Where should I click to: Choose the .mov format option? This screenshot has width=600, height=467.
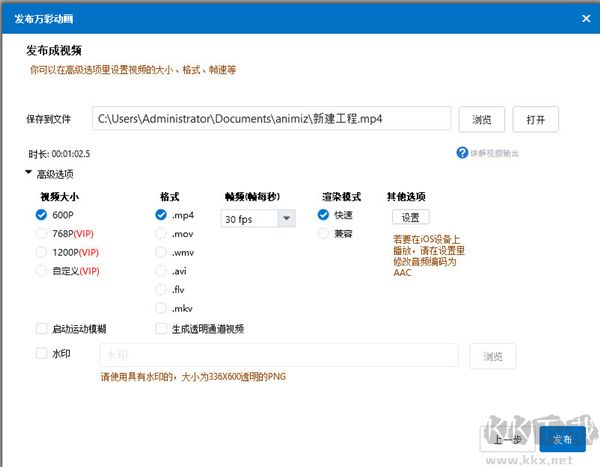161,233
